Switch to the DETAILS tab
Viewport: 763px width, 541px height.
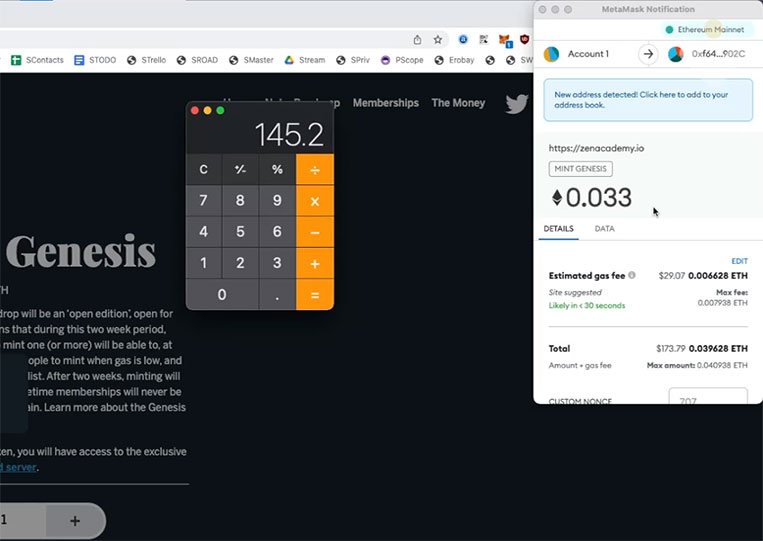(558, 229)
